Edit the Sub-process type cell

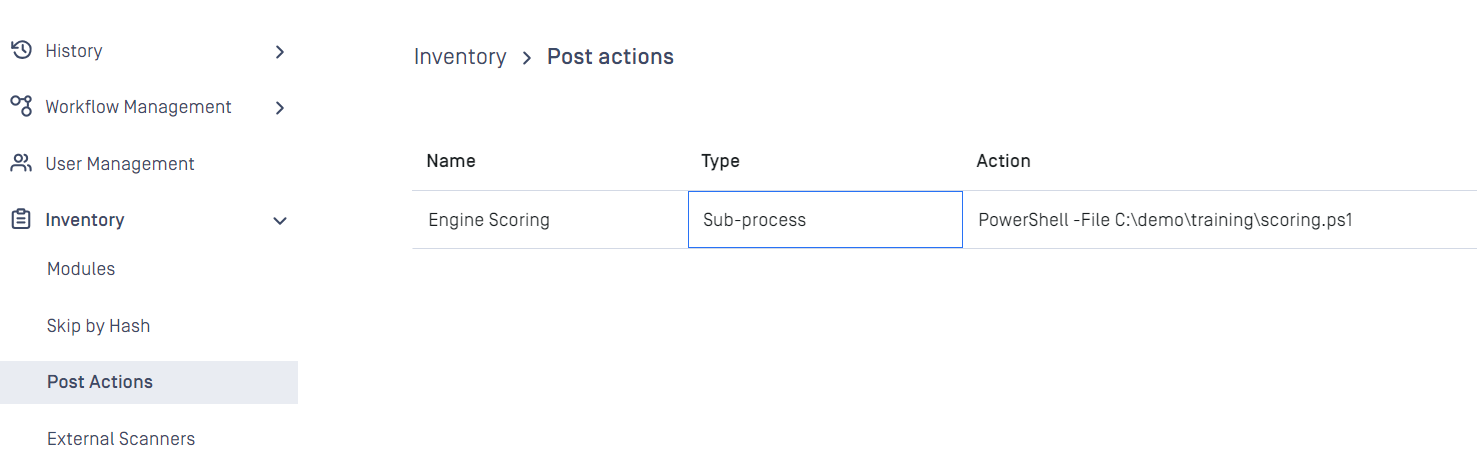(x=825, y=220)
